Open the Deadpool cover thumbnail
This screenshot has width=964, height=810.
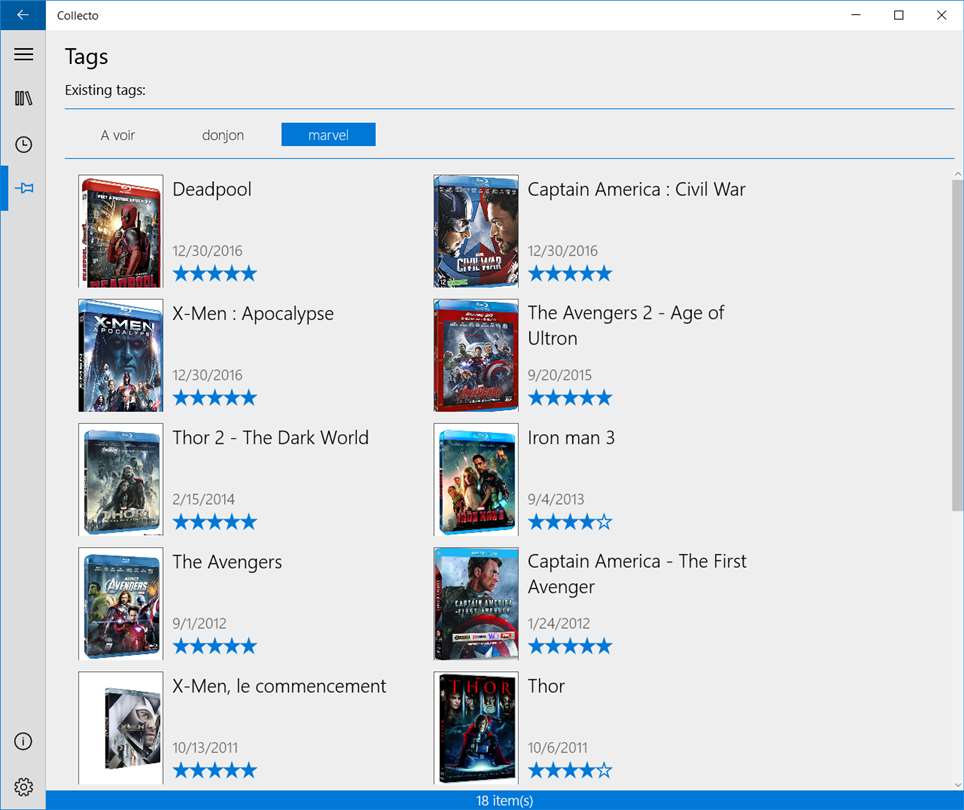pos(120,231)
